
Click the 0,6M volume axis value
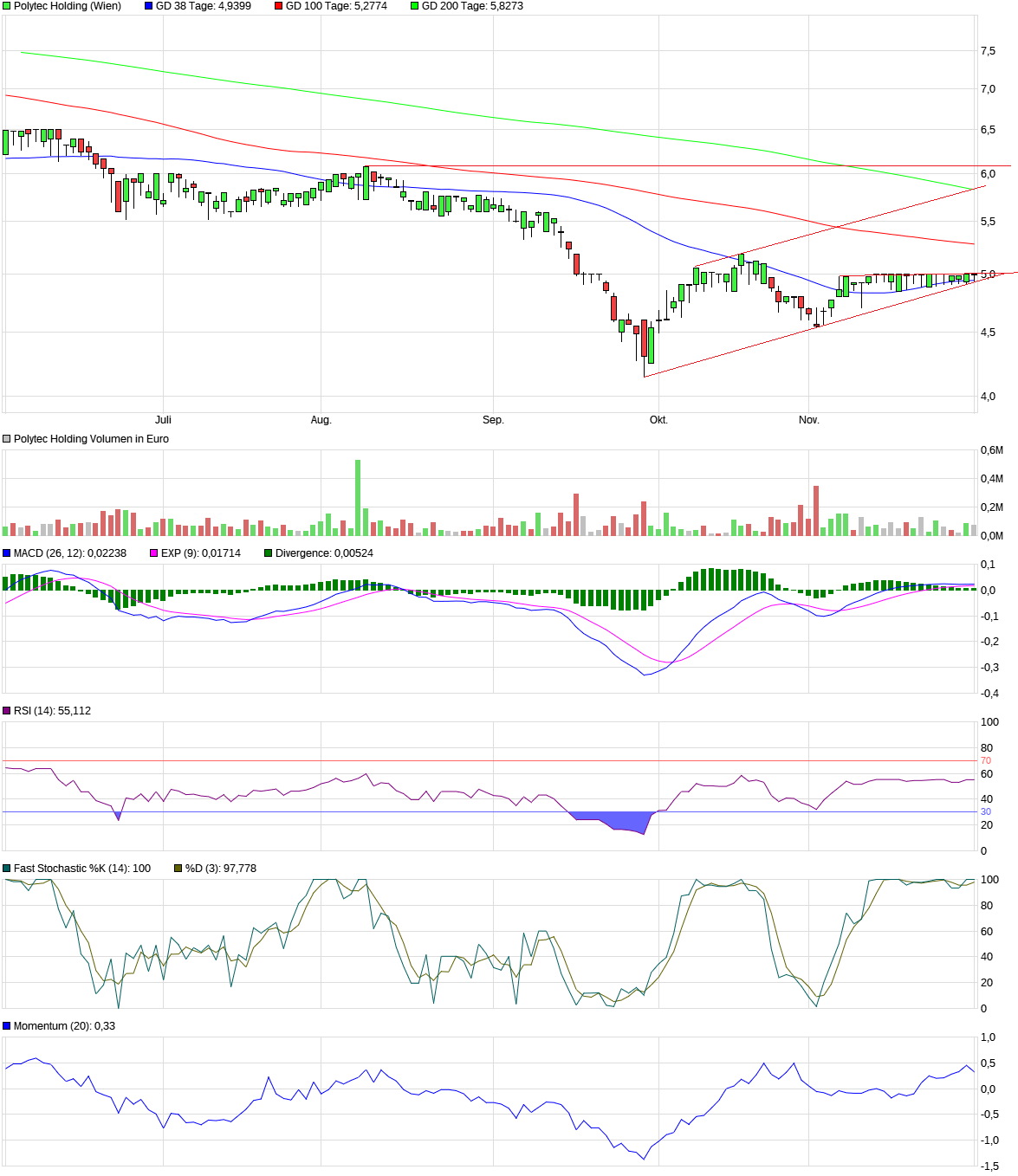(991, 450)
